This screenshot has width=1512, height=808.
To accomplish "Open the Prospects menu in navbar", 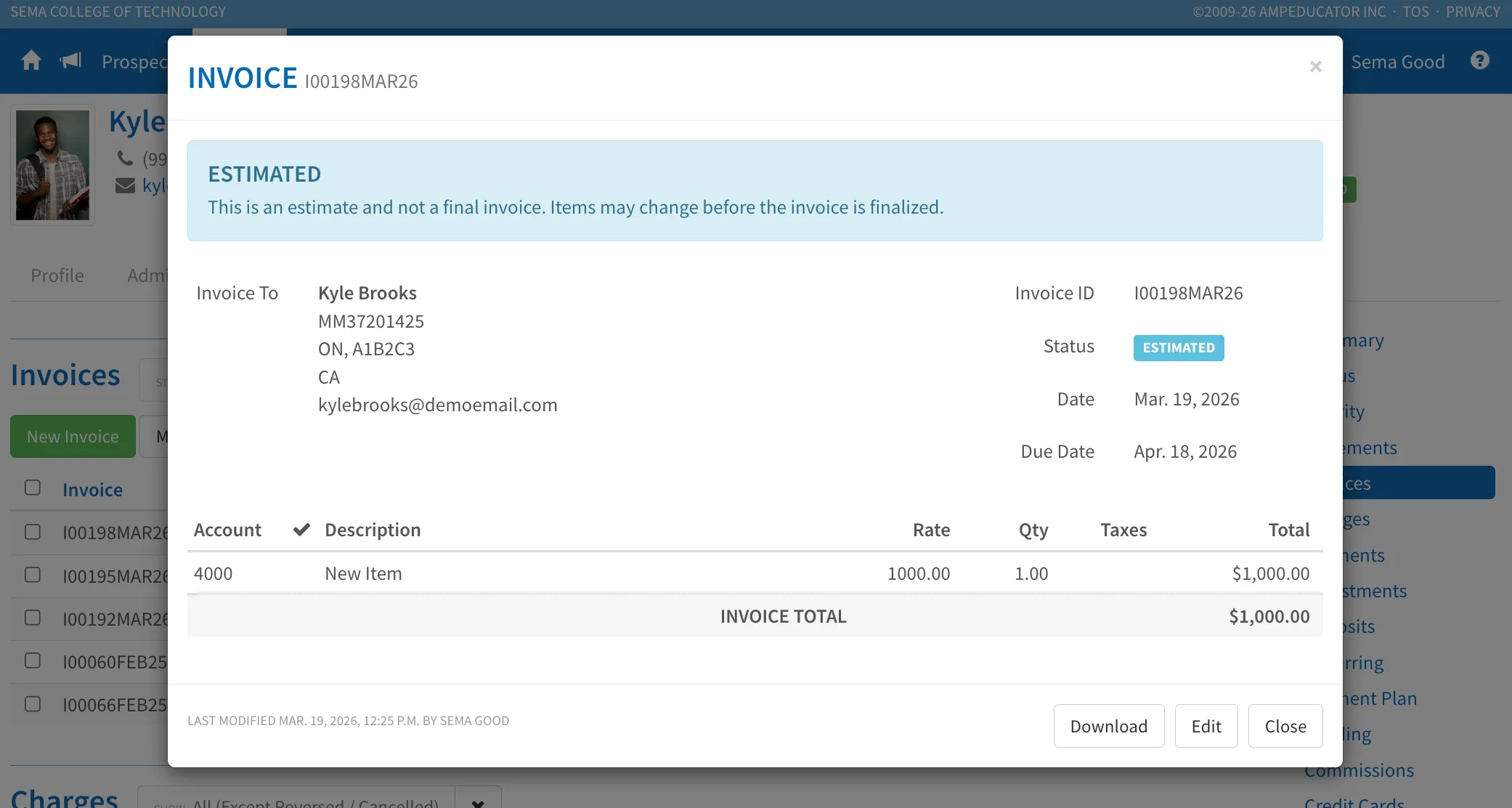I will (x=134, y=62).
